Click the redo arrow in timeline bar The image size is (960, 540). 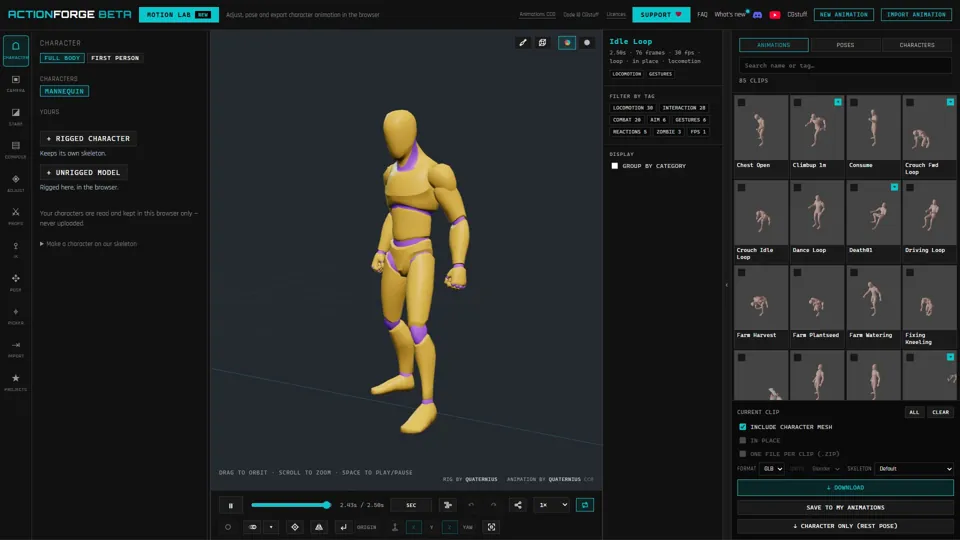[493, 505]
